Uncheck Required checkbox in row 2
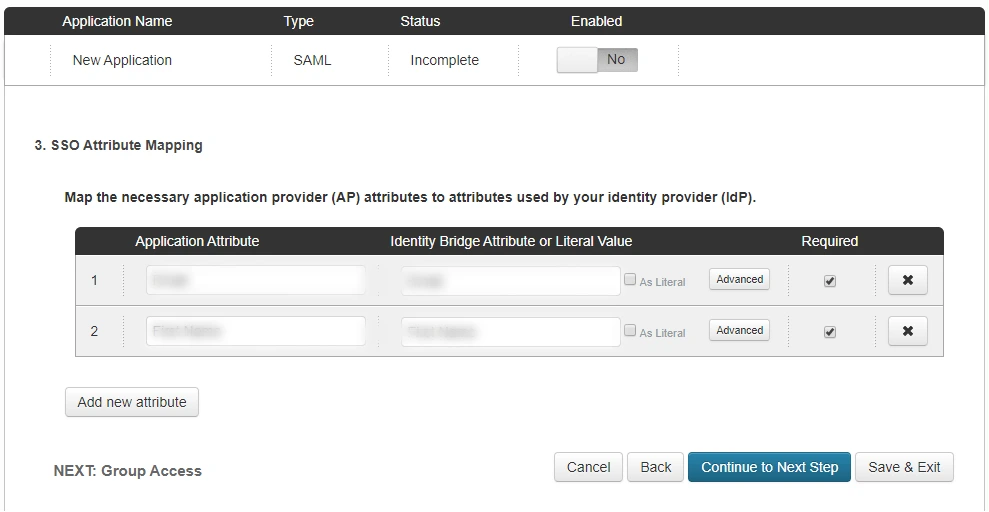 [830, 331]
